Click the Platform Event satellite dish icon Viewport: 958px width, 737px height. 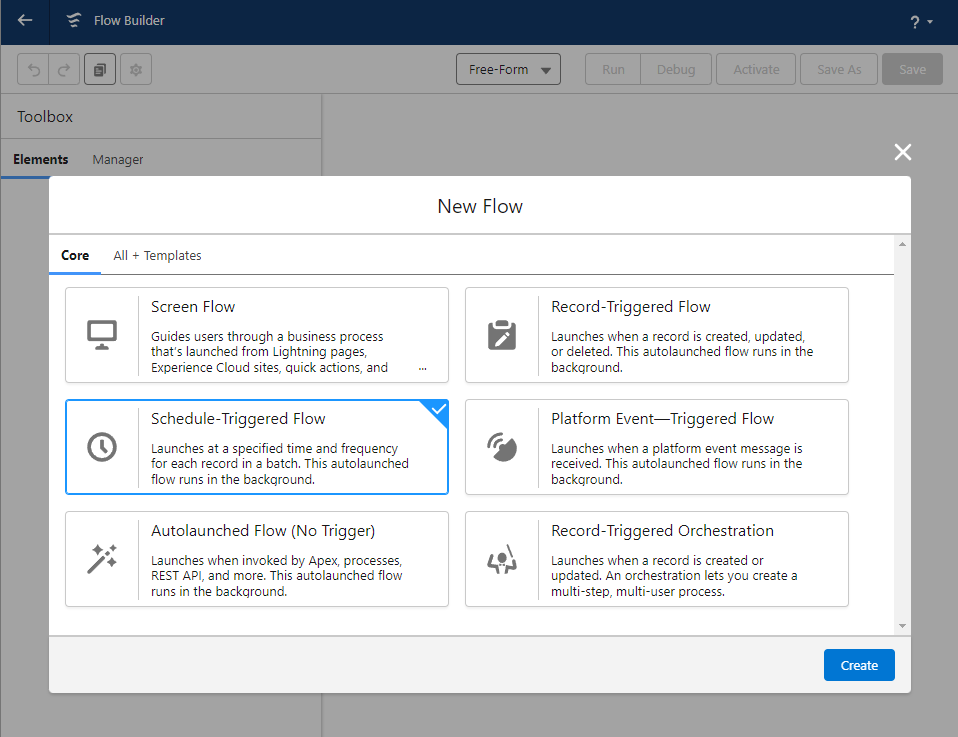[x=502, y=447]
